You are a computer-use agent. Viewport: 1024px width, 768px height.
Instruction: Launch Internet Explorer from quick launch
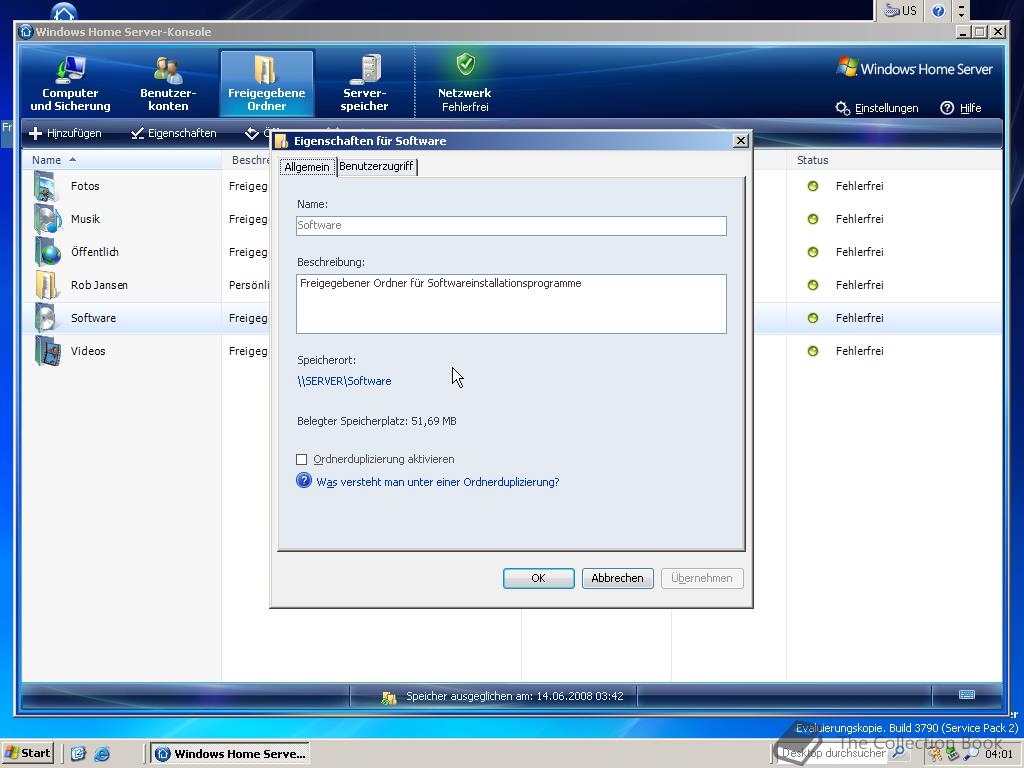coord(103,754)
